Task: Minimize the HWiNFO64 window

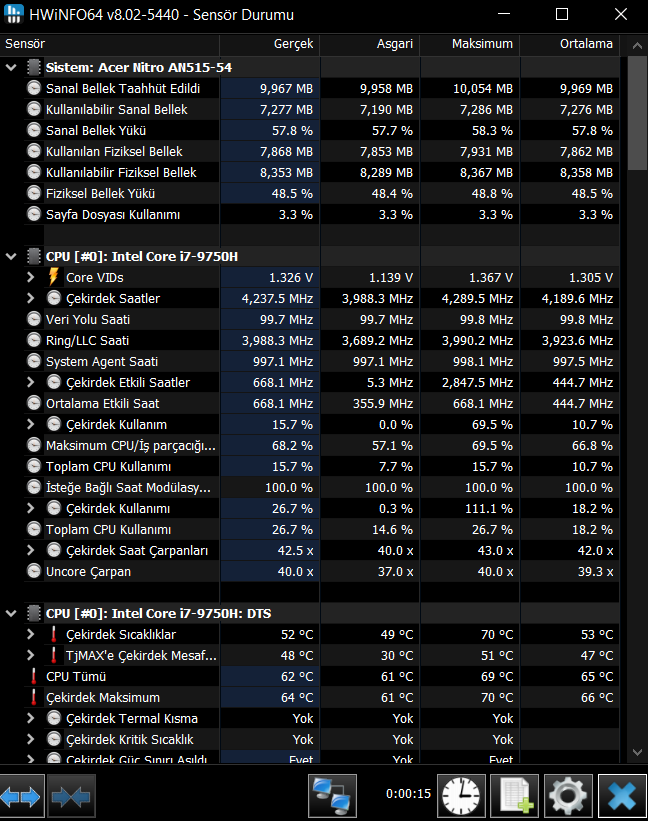Action: (504, 14)
